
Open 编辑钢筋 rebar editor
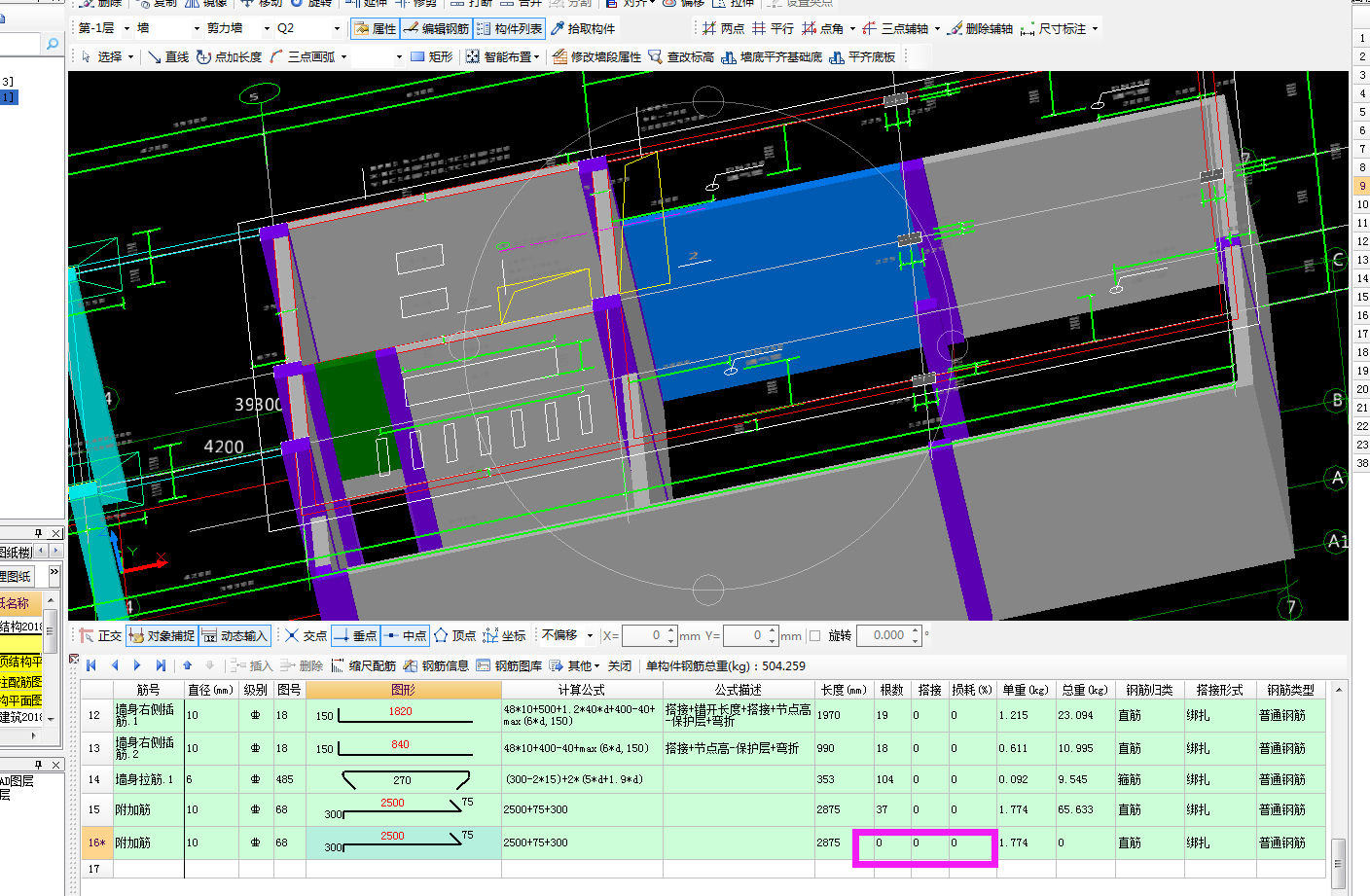pyautogui.click(x=437, y=28)
